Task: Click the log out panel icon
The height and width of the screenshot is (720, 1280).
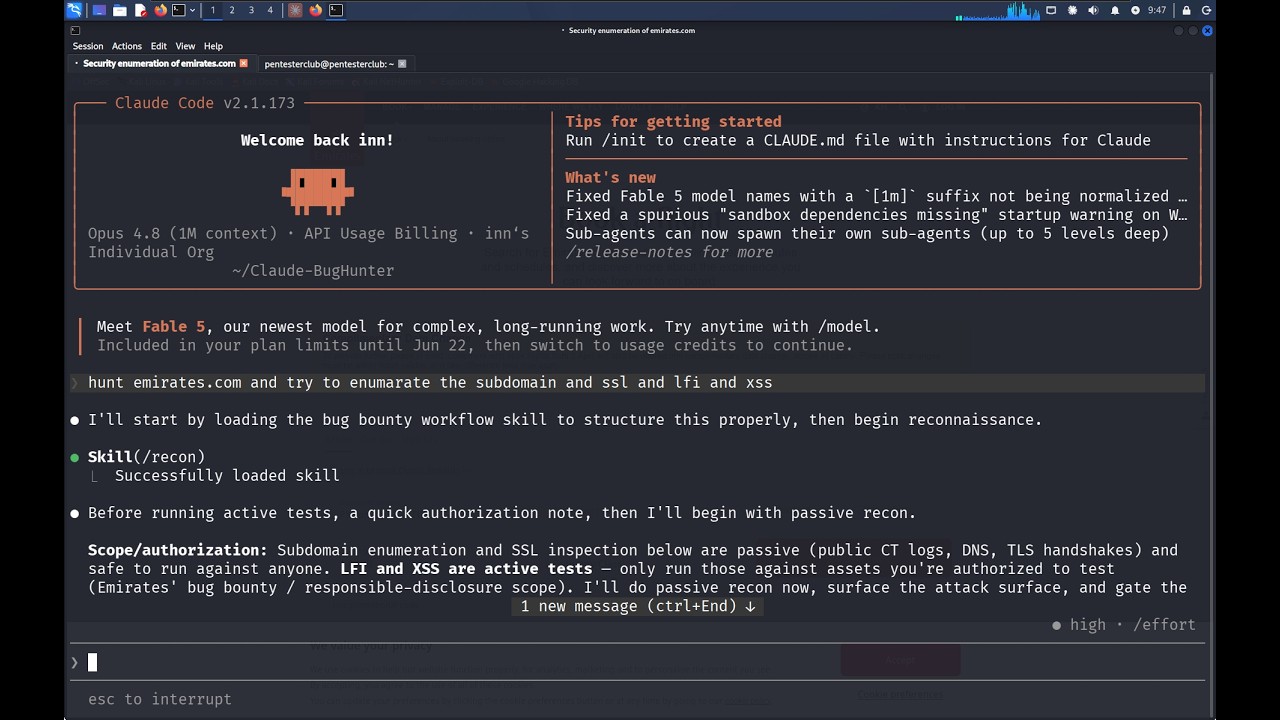Action: tap(1206, 10)
